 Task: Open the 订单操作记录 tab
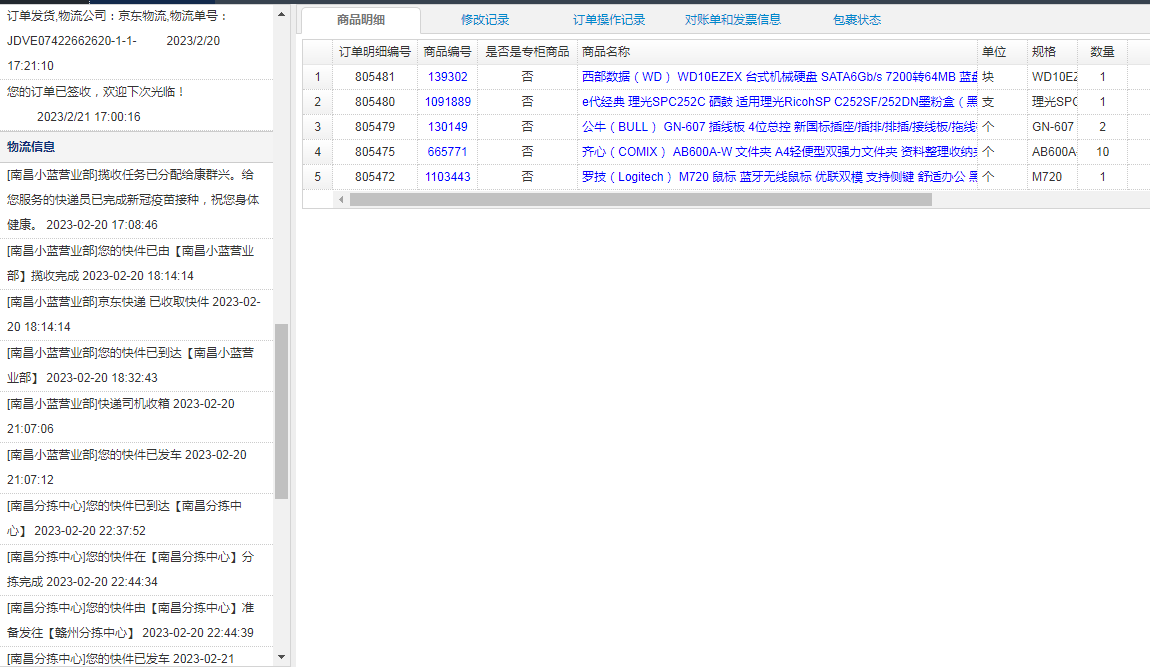point(609,20)
